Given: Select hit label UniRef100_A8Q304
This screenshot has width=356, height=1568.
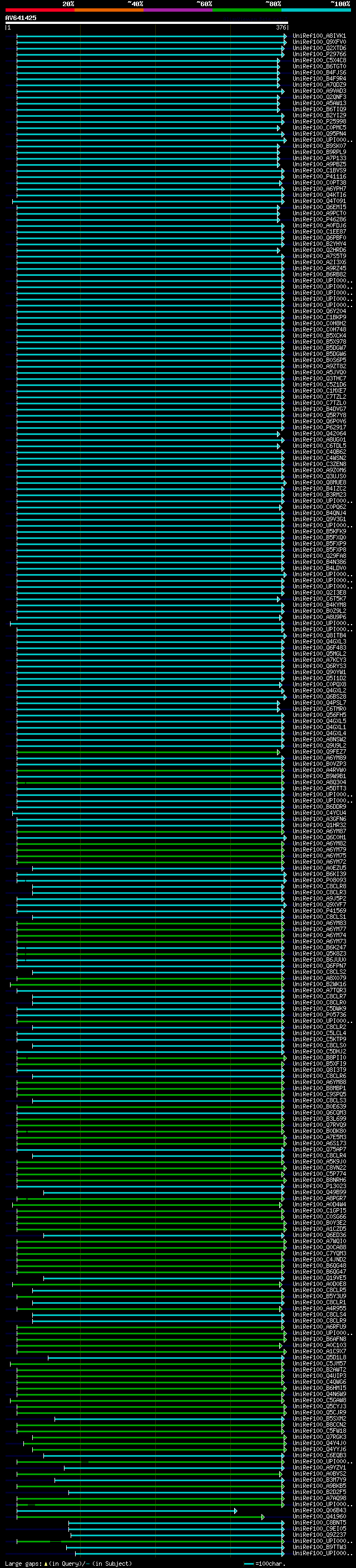Looking at the screenshot, I should point(319,782).
